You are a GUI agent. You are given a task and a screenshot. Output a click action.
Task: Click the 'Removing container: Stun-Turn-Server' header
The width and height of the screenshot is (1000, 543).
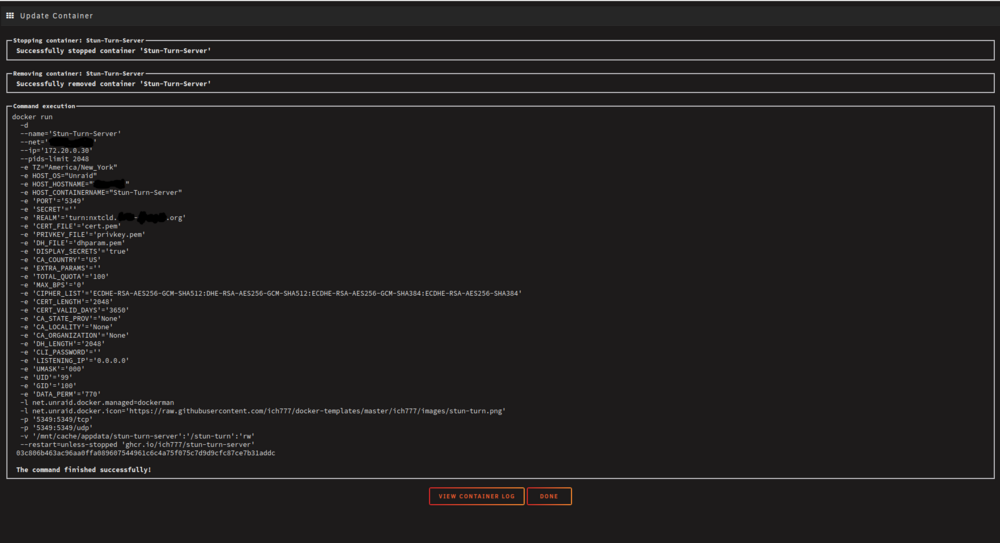[78, 73]
